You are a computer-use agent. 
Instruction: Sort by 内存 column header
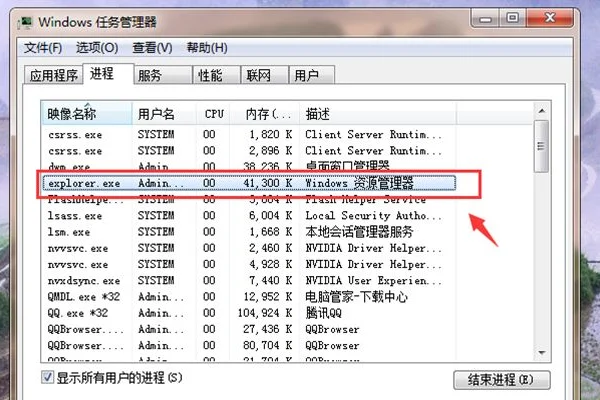click(264, 114)
